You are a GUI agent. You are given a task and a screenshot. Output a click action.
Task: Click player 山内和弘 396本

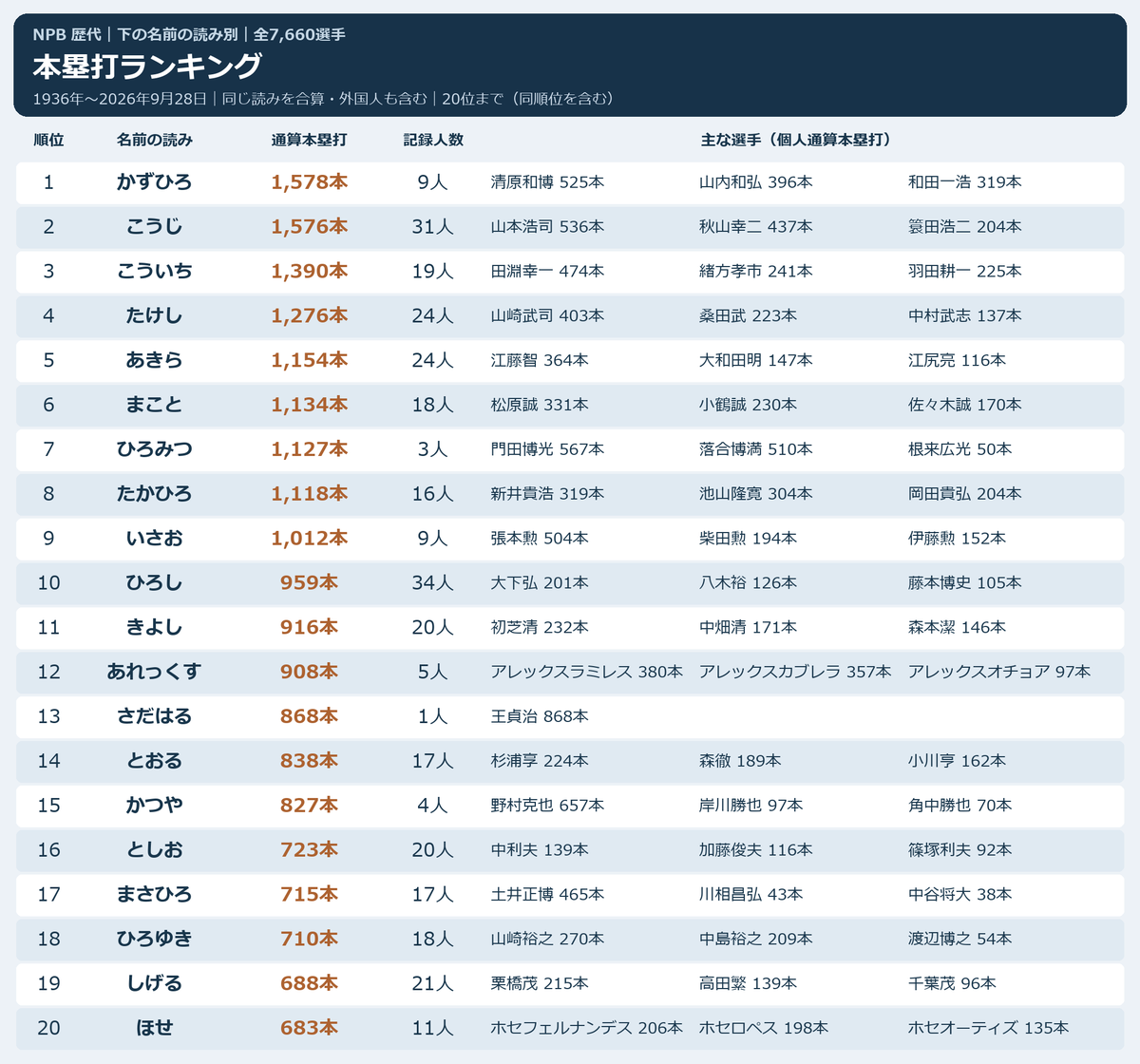[x=756, y=181]
